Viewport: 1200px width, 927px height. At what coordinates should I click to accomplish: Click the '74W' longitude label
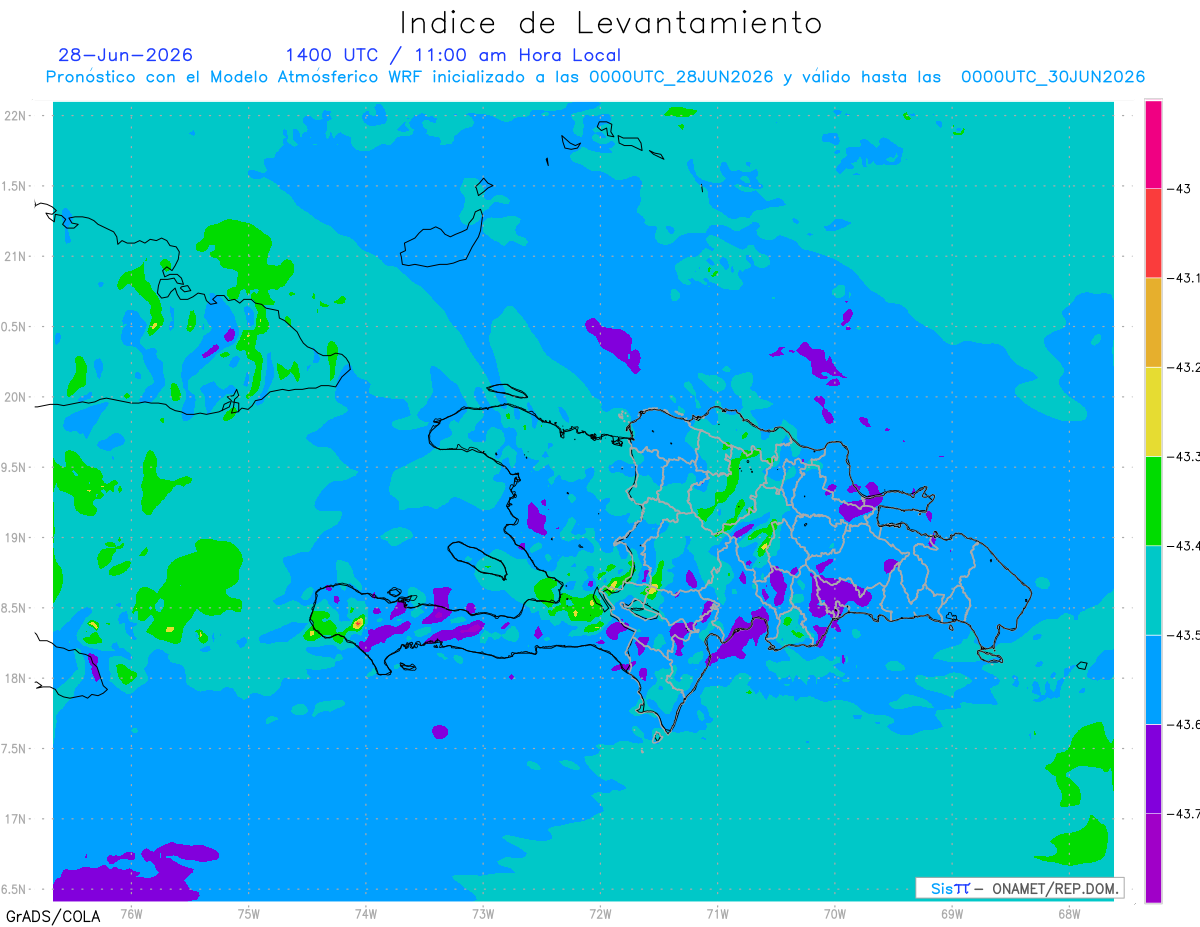coord(366,913)
